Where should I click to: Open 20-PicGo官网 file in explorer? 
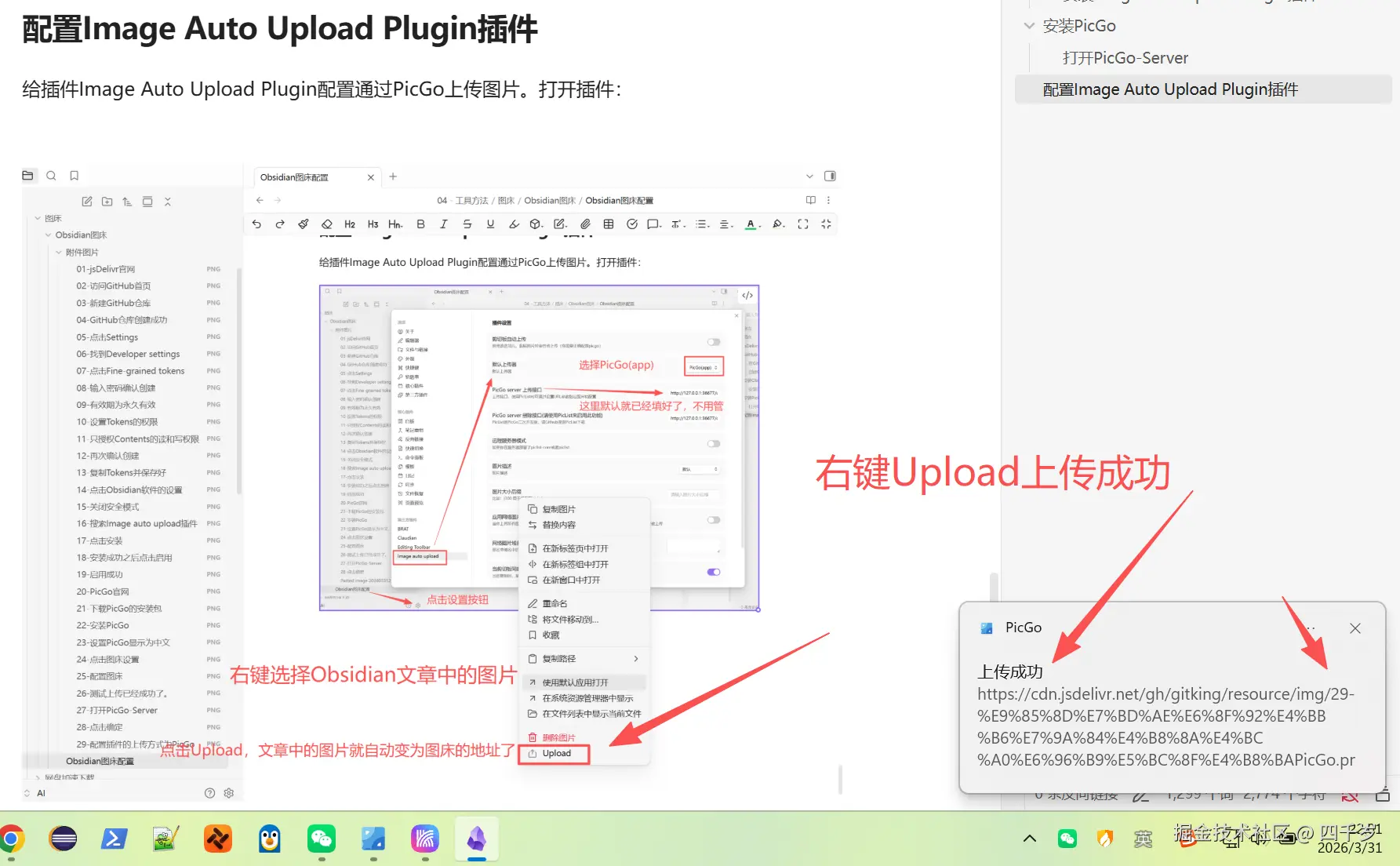[x=103, y=591]
